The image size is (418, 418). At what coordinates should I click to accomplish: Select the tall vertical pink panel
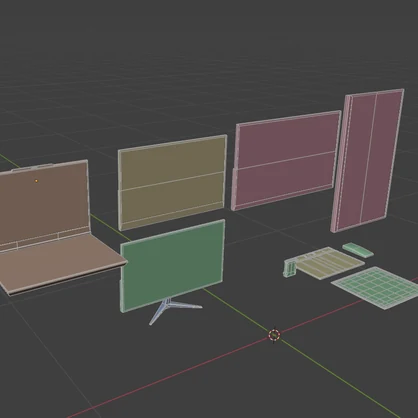(x=367, y=160)
